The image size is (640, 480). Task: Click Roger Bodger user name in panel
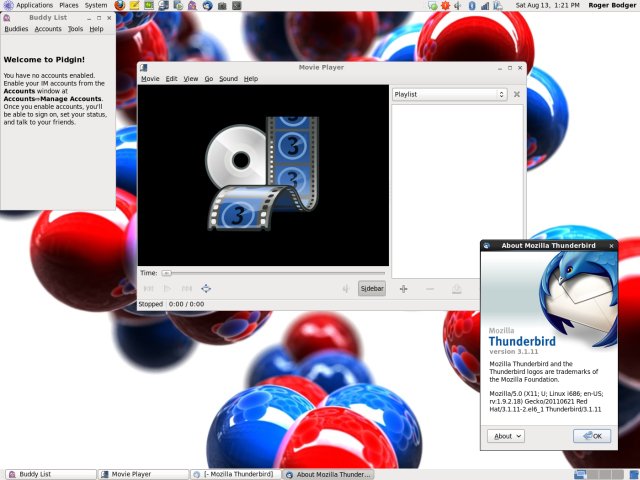pos(609,6)
